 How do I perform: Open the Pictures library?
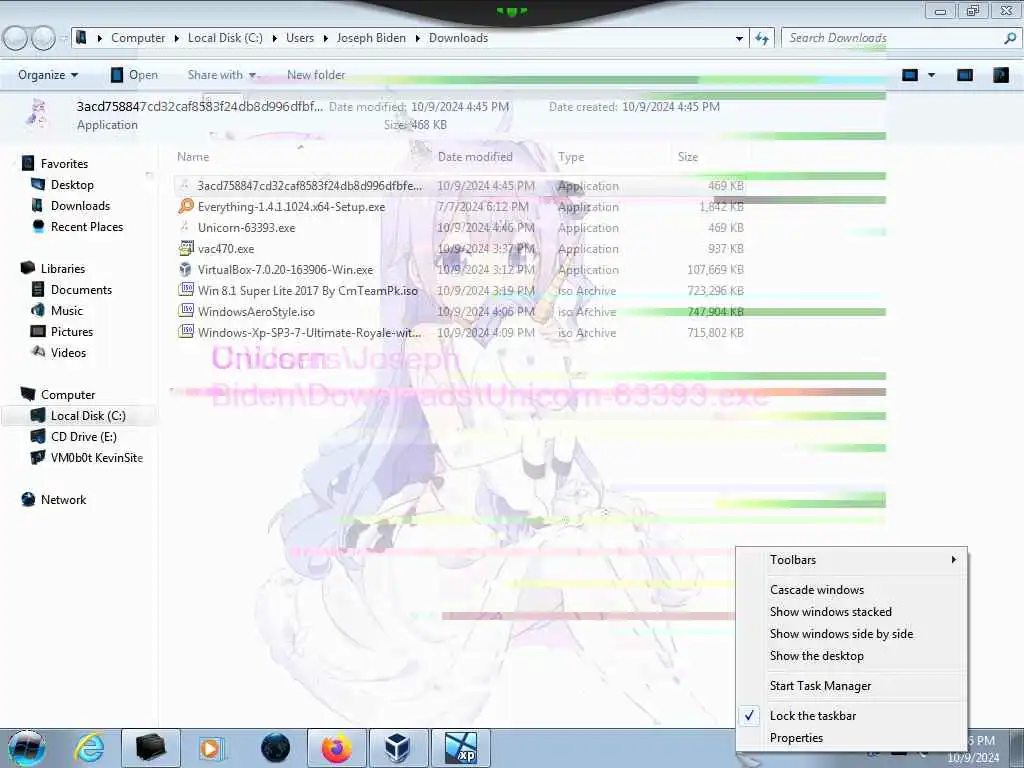[x=72, y=331]
